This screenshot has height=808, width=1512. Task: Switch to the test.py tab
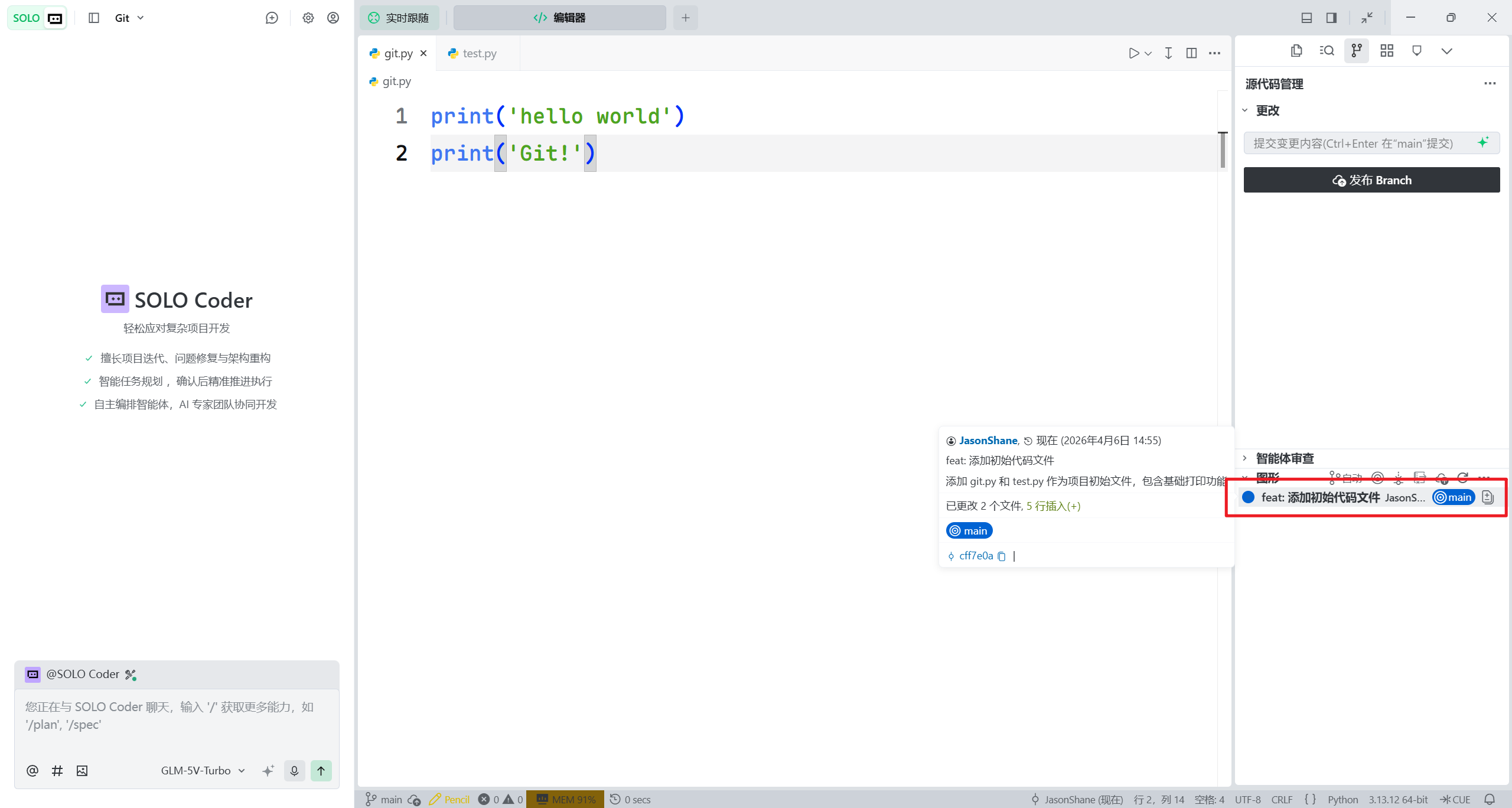click(478, 53)
